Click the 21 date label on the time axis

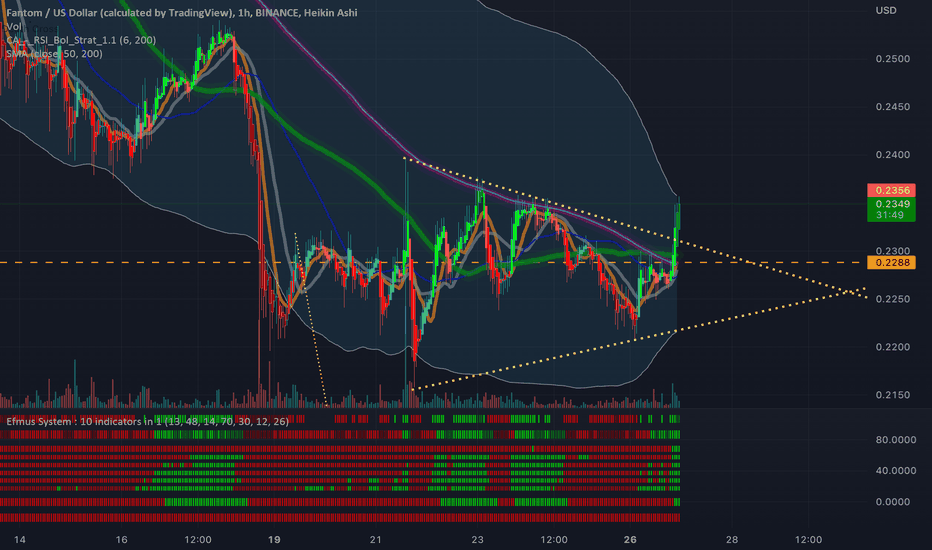tap(376, 540)
